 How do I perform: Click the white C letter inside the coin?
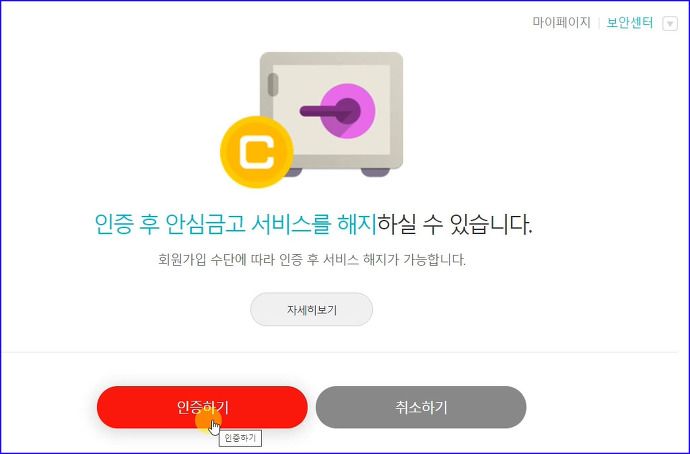tap(257, 153)
